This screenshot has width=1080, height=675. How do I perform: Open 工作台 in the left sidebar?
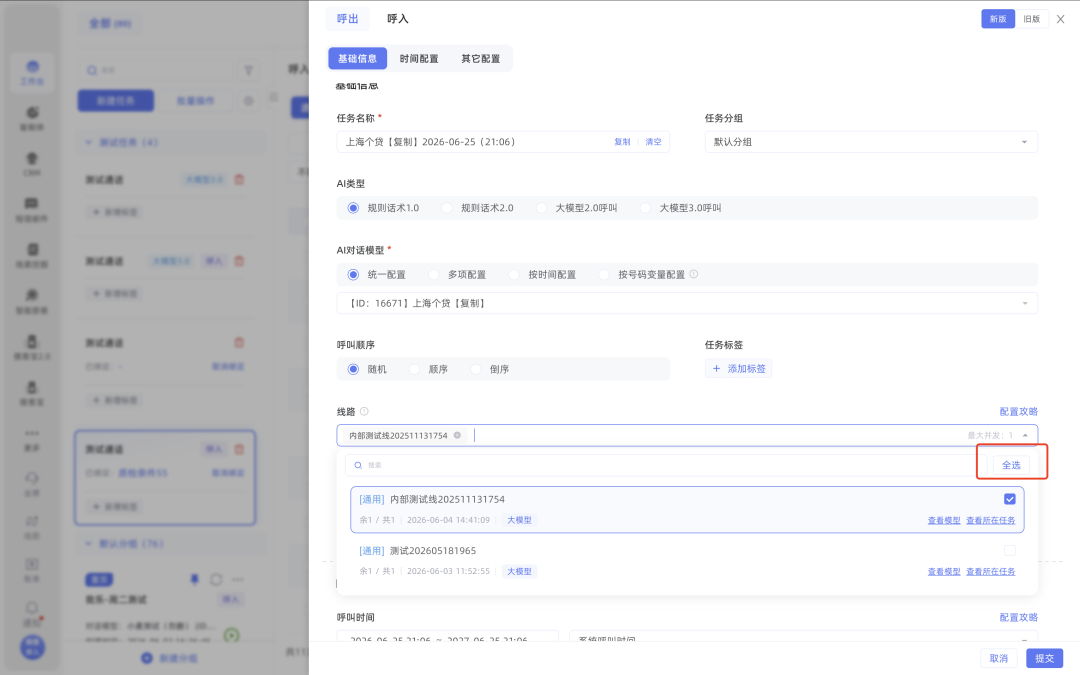tap(32, 73)
